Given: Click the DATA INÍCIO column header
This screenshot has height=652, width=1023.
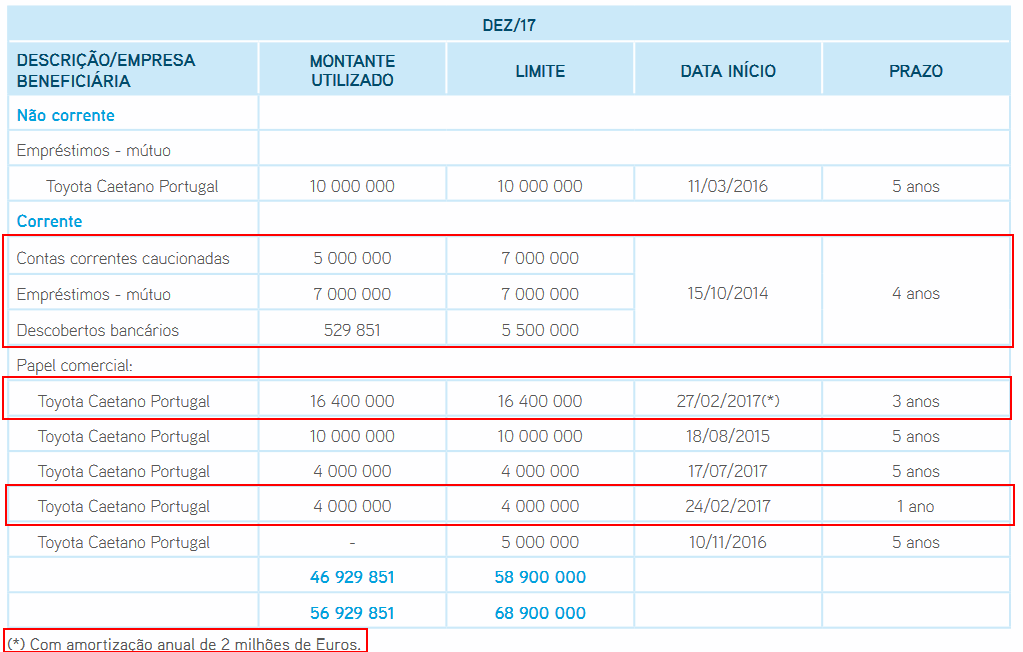Looking at the screenshot, I should click(x=728, y=71).
